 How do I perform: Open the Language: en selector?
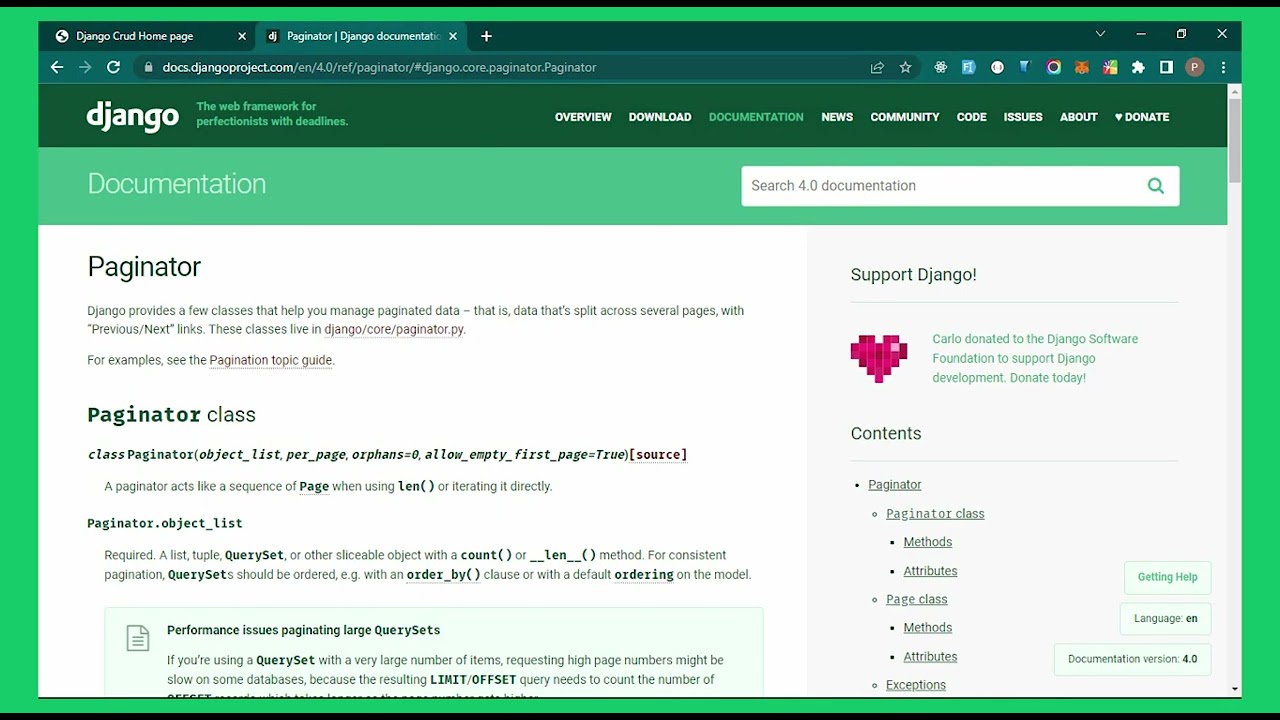pyautogui.click(x=1166, y=619)
